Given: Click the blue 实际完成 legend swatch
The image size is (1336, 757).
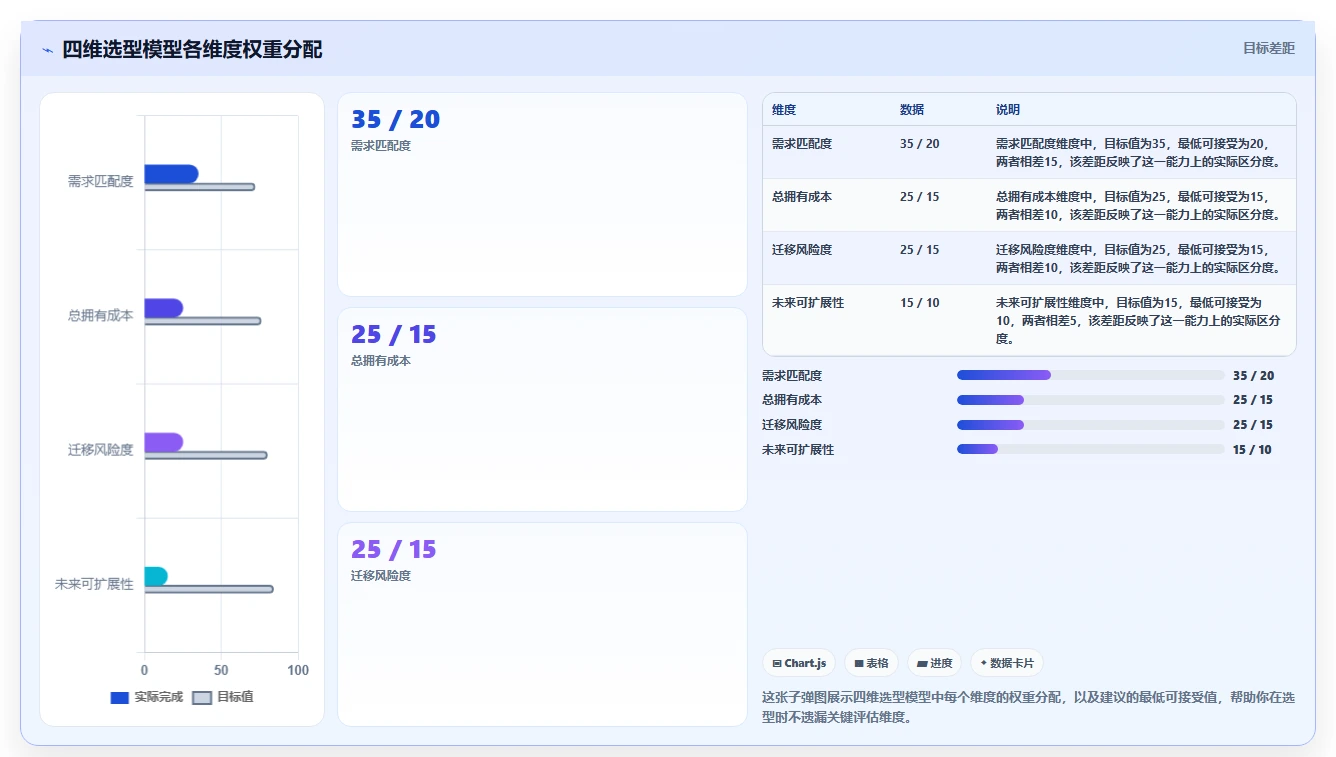Looking at the screenshot, I should coord(119,697).
